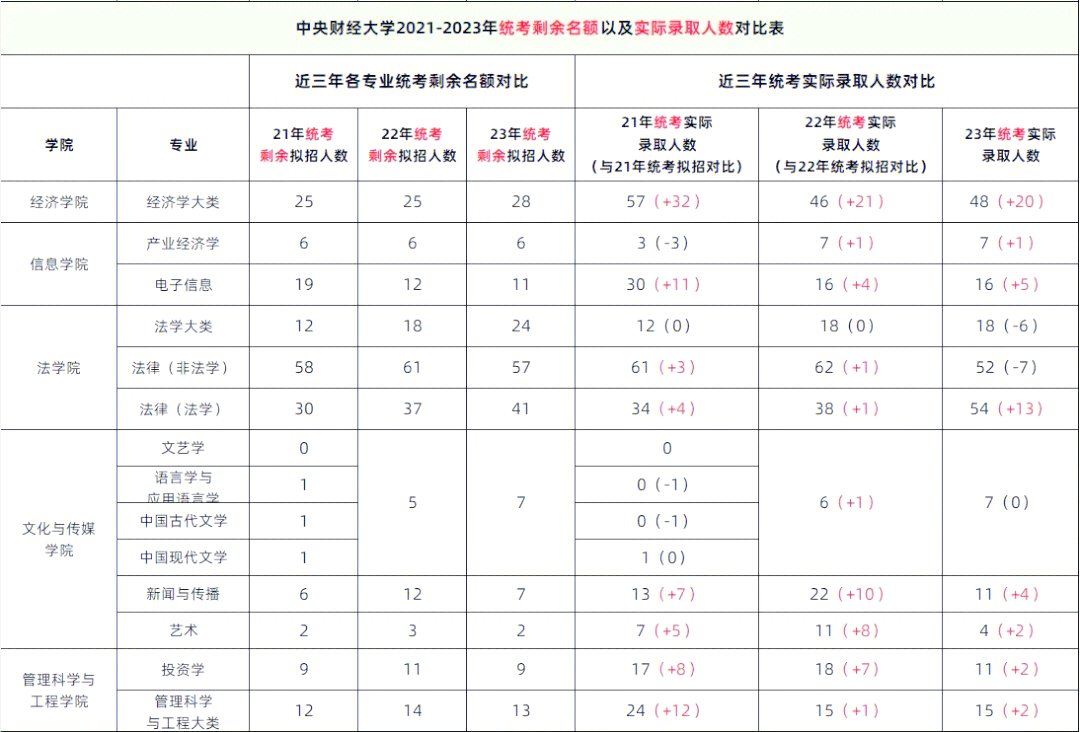This screenshot has width=1080, height=732.
Task: Click the 中国现代文学 major cell
Action: [x=183, y=557]
